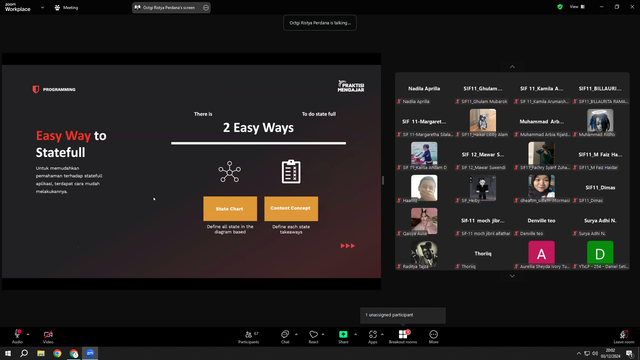Open options on Octgi Ristya Perdana's screen pill
Image resolution: width=640 pixels, height=360 pixels.
206,7
